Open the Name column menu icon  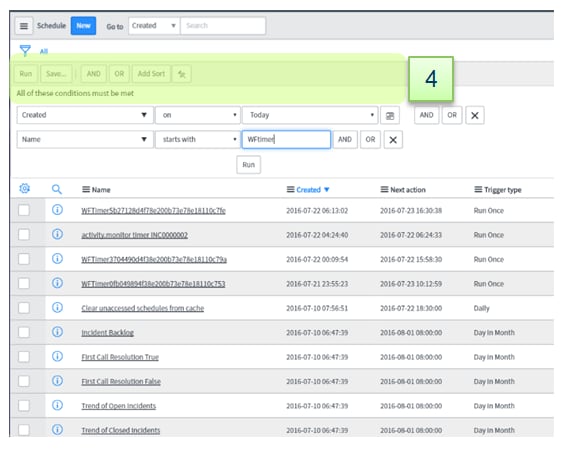click(x=86, y=189)
